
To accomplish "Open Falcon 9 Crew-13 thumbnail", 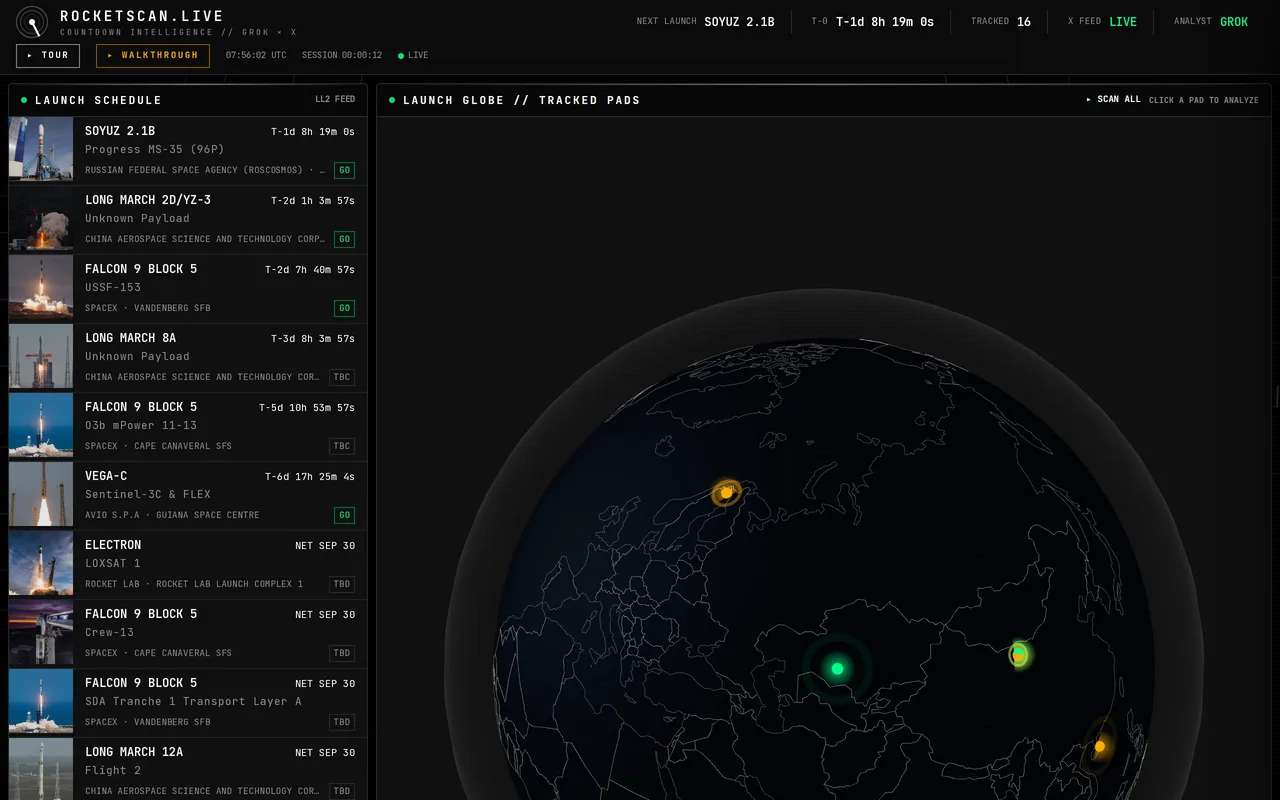I will click(x=41, y=632).
